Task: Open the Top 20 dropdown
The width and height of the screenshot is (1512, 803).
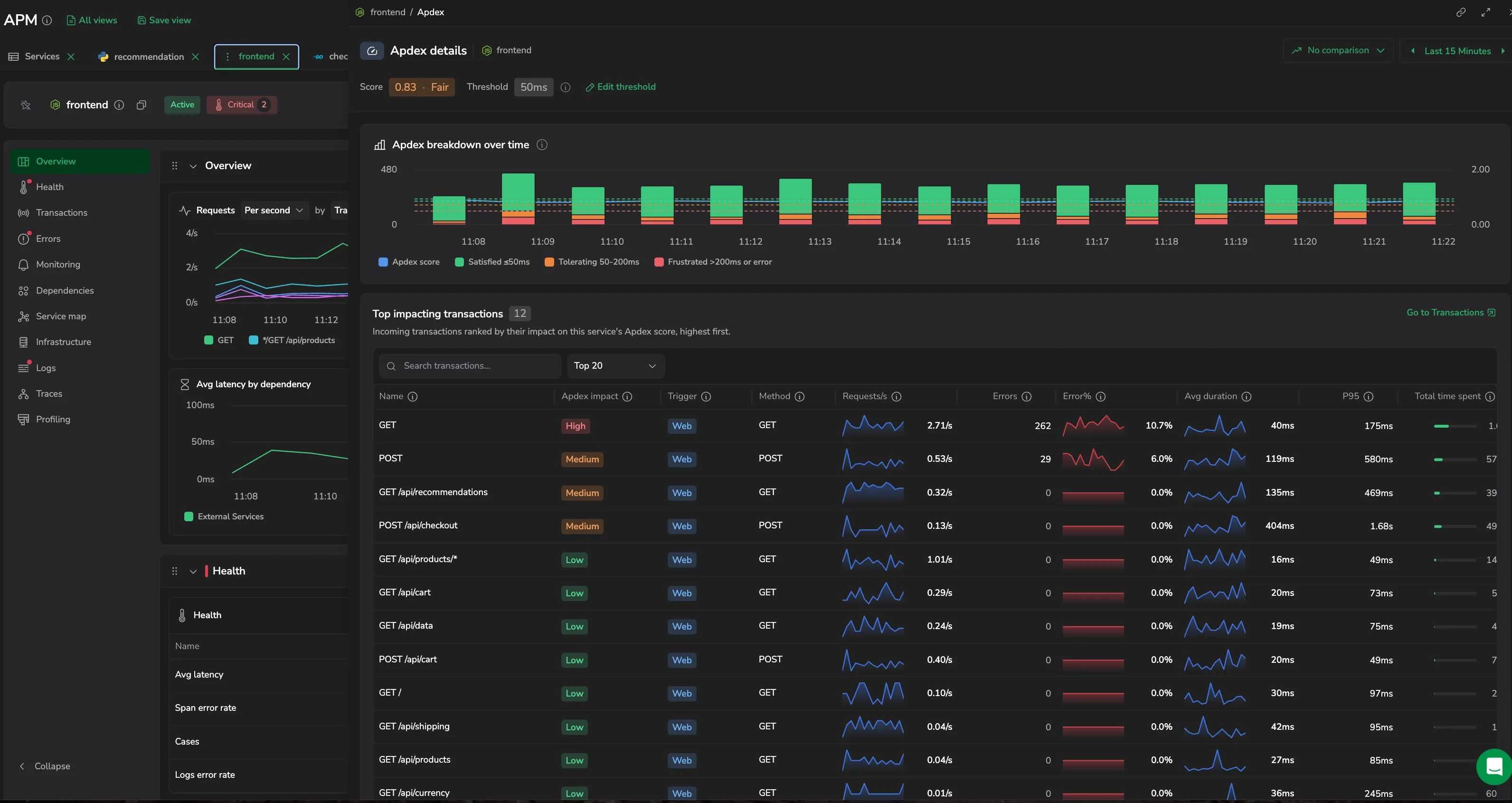Action: pyautogui.click(x=615, y=365)
